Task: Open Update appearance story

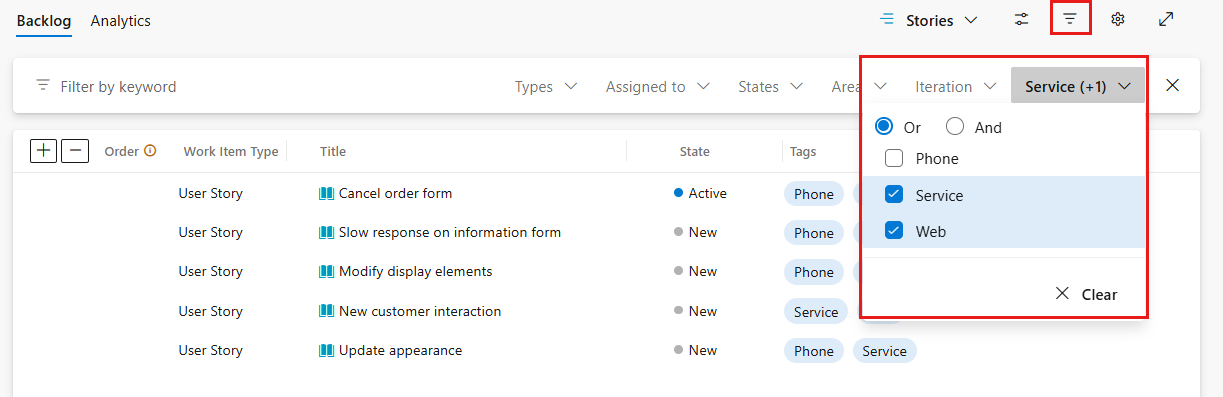Action: point(401,350)
